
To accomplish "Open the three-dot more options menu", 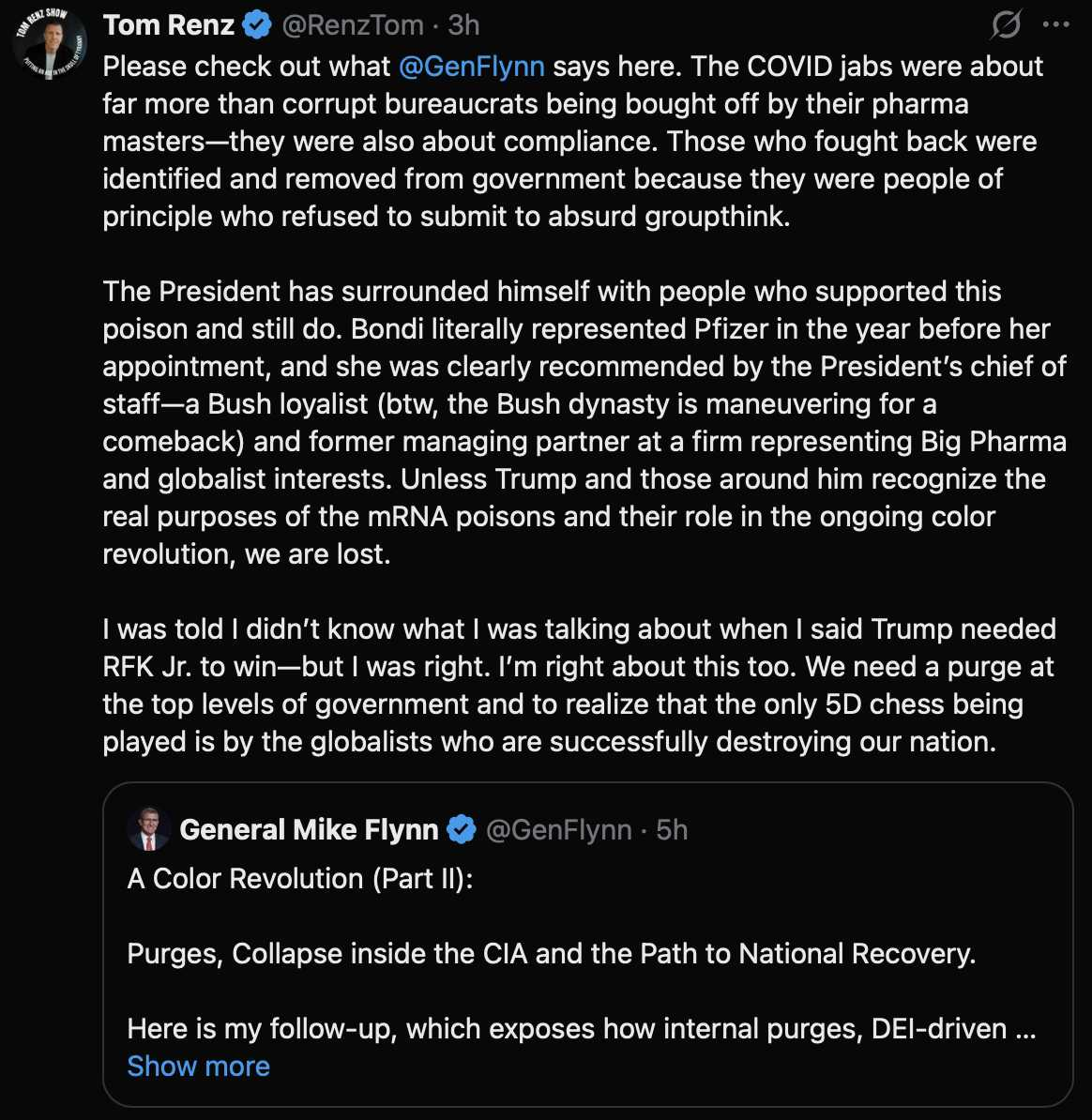I will point(1056,25).
